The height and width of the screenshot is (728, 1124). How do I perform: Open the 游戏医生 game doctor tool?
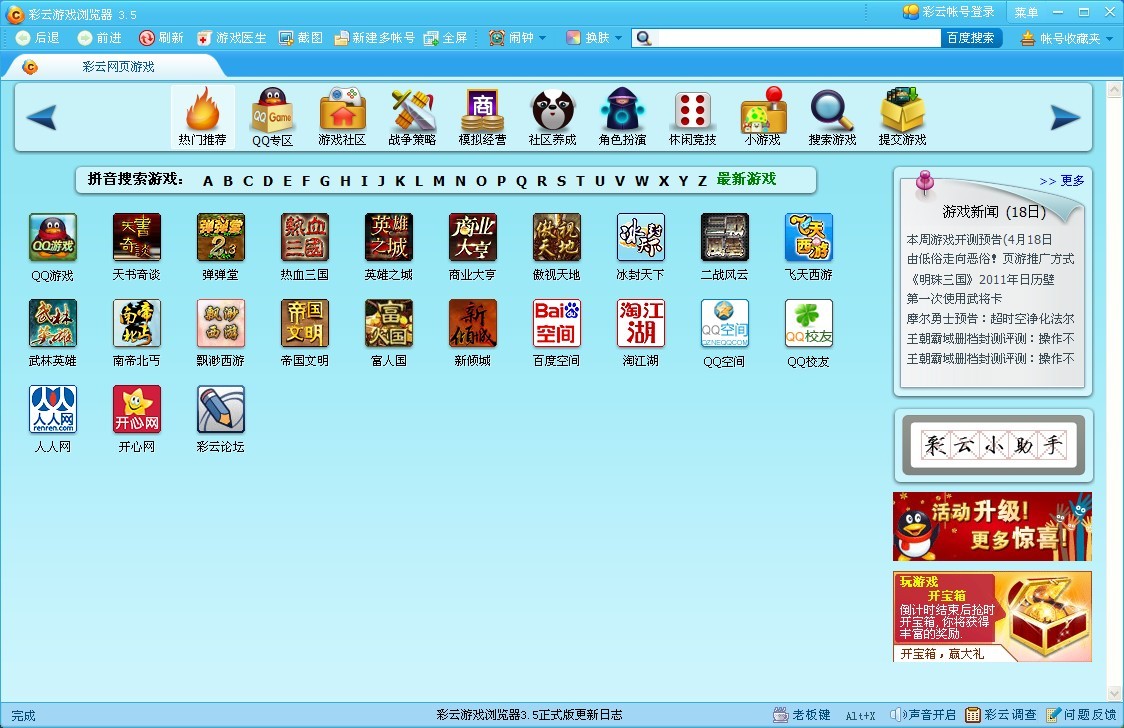[x=232, y=38]
